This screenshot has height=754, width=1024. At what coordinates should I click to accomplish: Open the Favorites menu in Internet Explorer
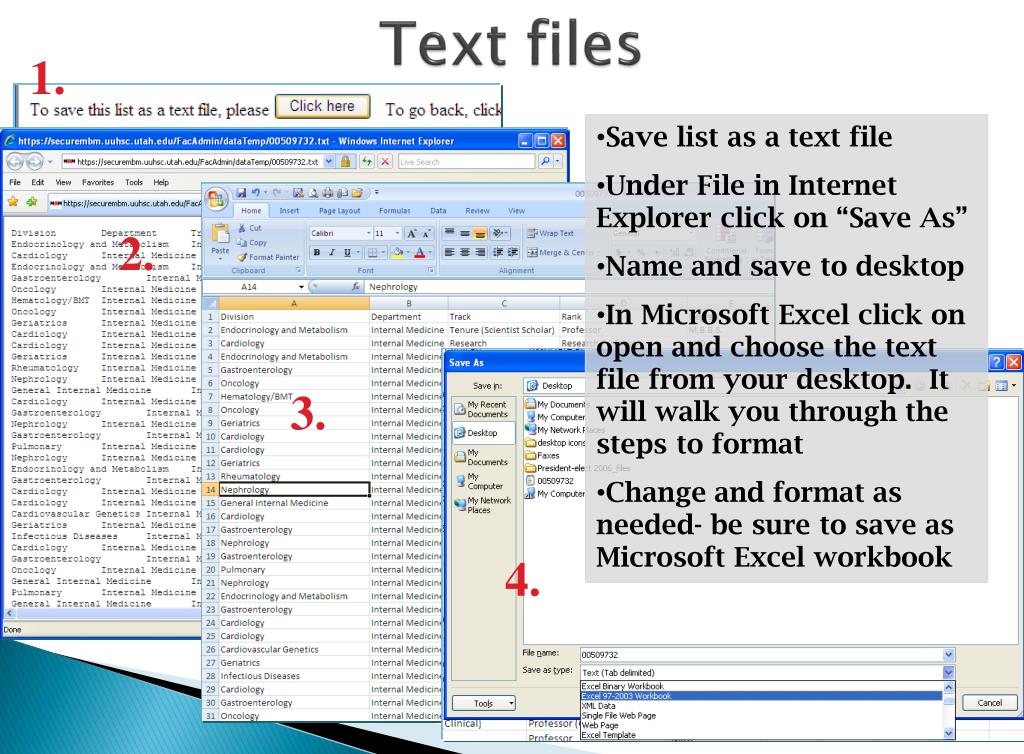[x=98, y=182]
